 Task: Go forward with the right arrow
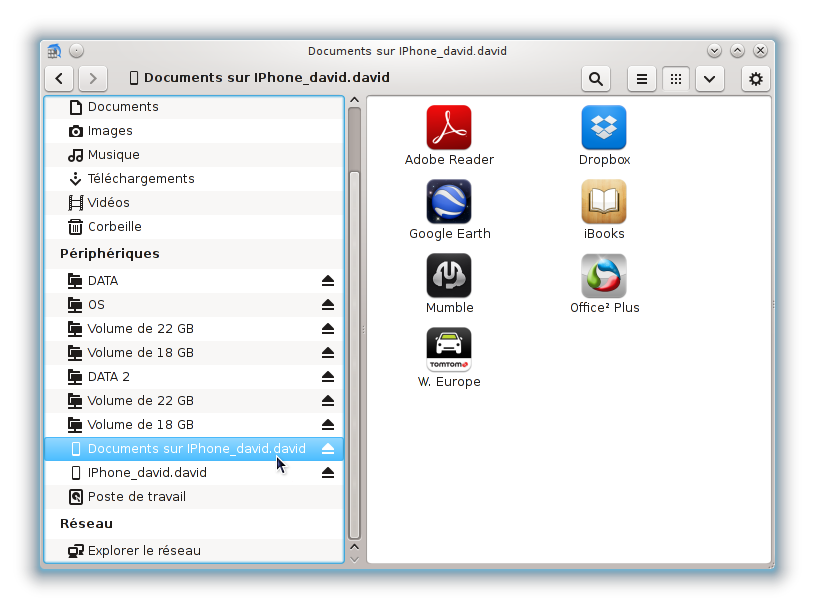pos(93,78)
